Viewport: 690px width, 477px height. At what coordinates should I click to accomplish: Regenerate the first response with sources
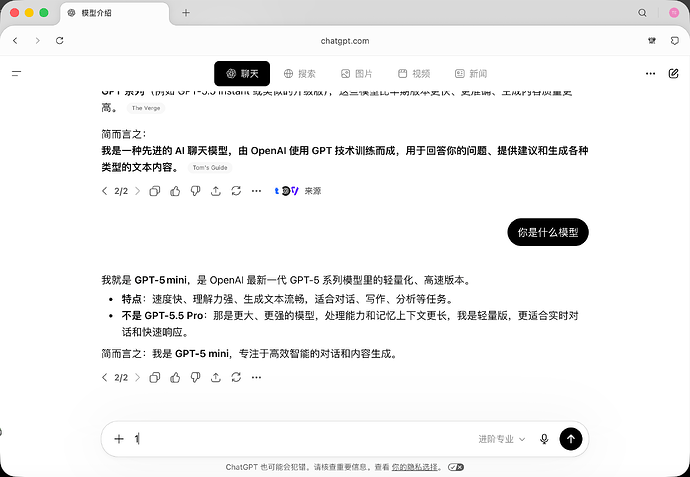point(236,191)
